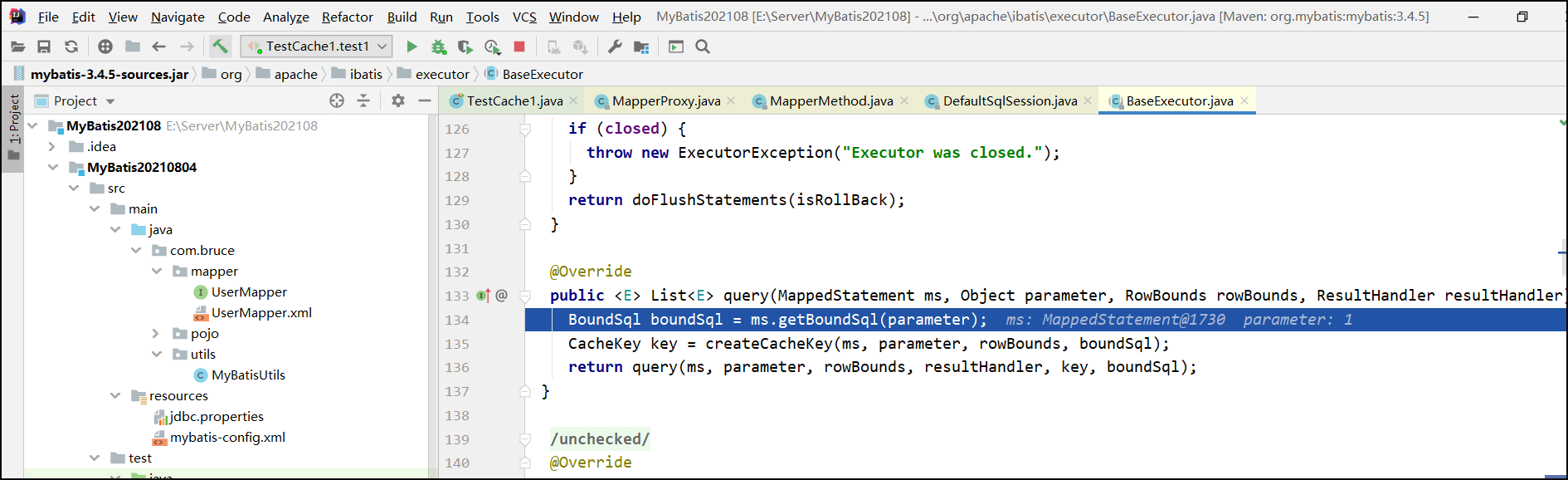Open the File menu
This screenshot has height=480, width=1568.
click(x=48, y=17)
